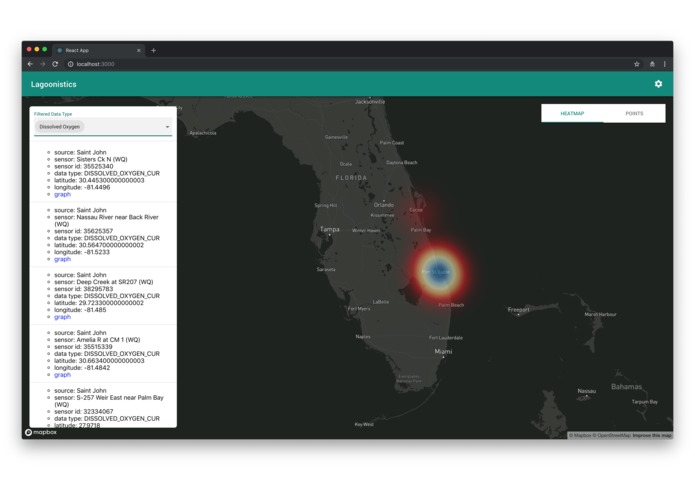Open graph link for Deep Creek sensor
Viewport: 695px width, 494px height.
coord(62,317)
